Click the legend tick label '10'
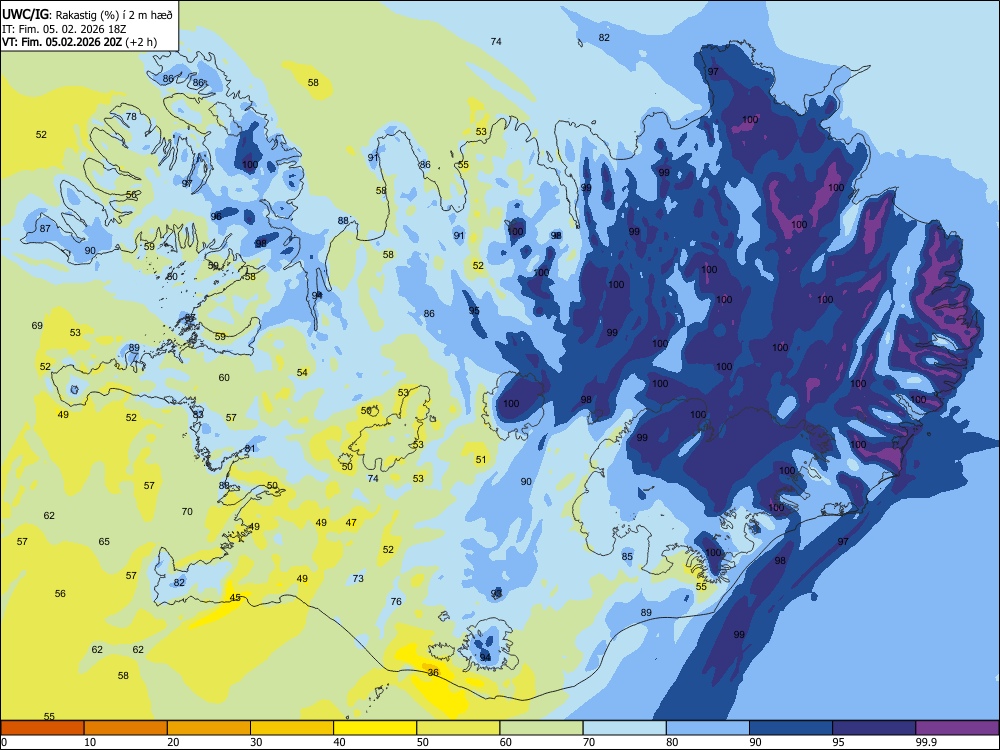Image resolution: width=1000 pixels, height=750 pixels. tap(90, 742)
